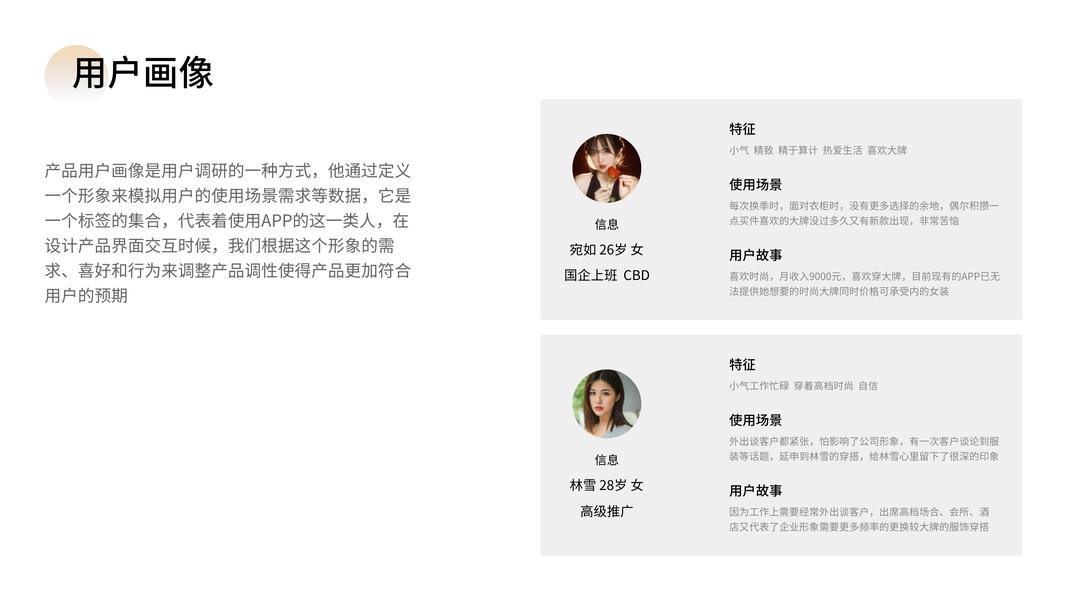Viewport: 1067px width, 600px height.
Task: Select the orange gradient circle behind title
Action: tap(76, 76)
